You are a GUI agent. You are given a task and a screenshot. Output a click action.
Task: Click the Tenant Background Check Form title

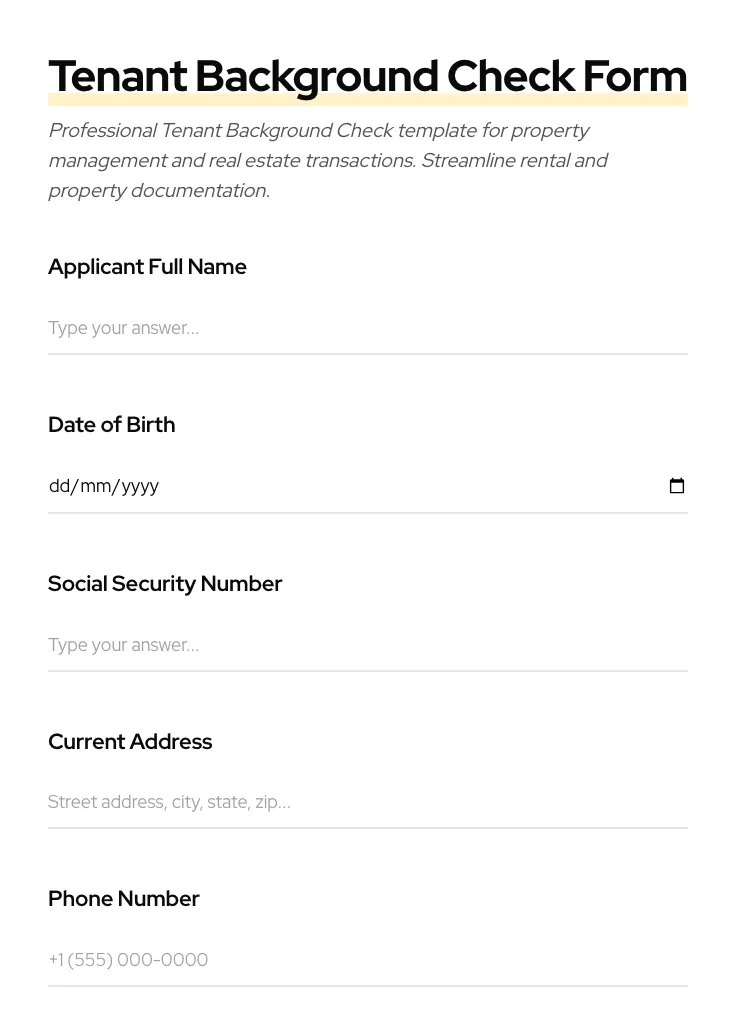(368, 75)
